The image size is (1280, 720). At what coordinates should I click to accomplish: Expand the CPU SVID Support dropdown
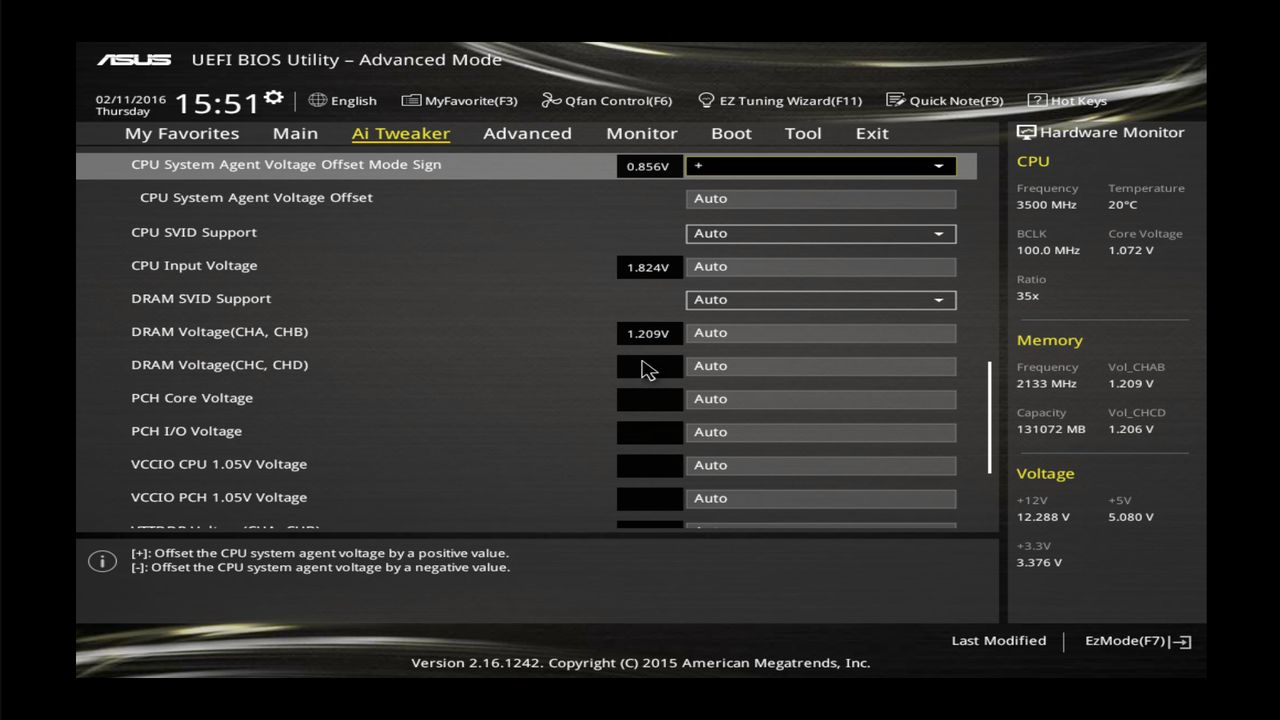pyautogui.click(x=821, y=233)
